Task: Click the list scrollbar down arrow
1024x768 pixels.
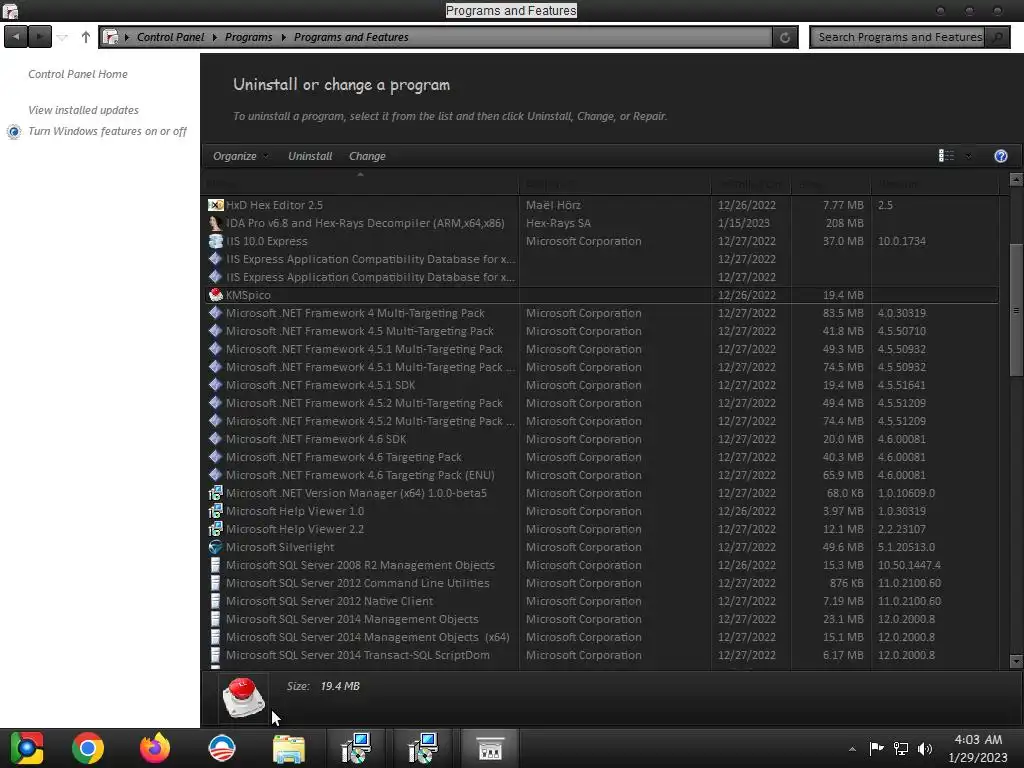Action: (x=1016, y=661)
